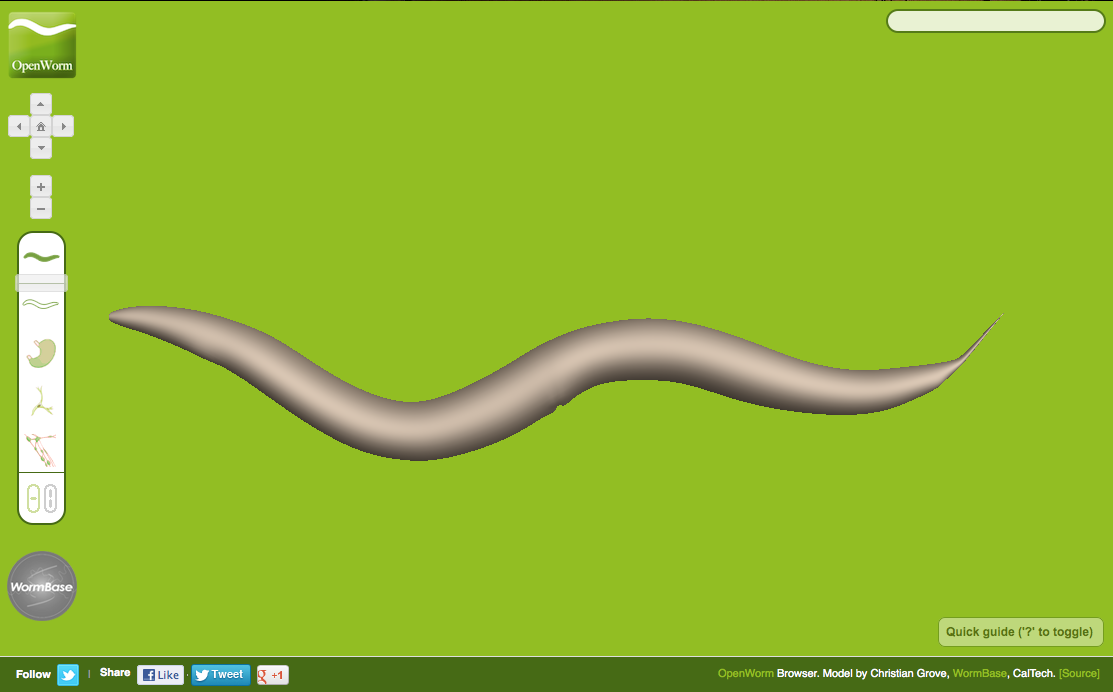Open the digestive system layer

(41, 351)
